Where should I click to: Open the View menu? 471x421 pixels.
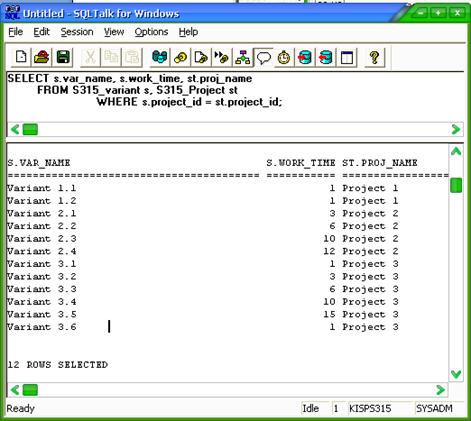114,32
